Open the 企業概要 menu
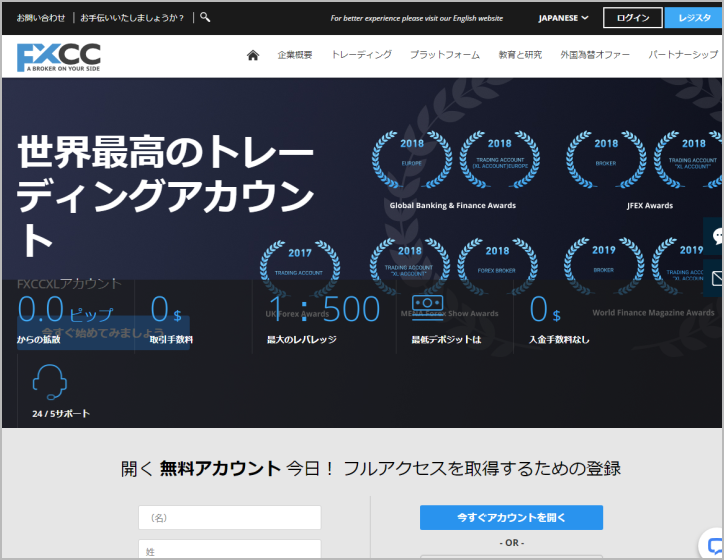This screenshot has height=560, width=724. click(x=295, y=55)
